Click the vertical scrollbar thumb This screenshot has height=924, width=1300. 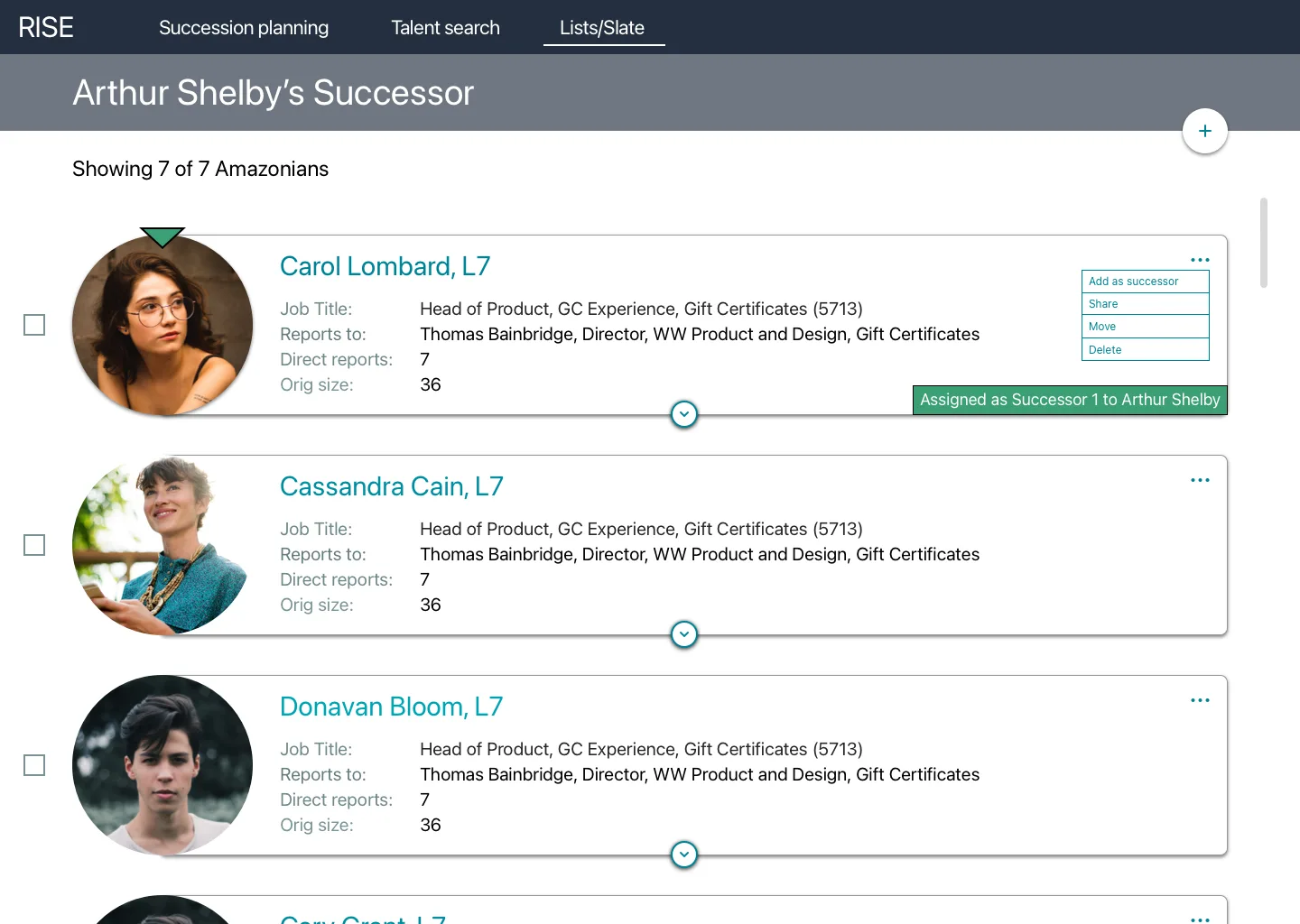pos(1264,243)
